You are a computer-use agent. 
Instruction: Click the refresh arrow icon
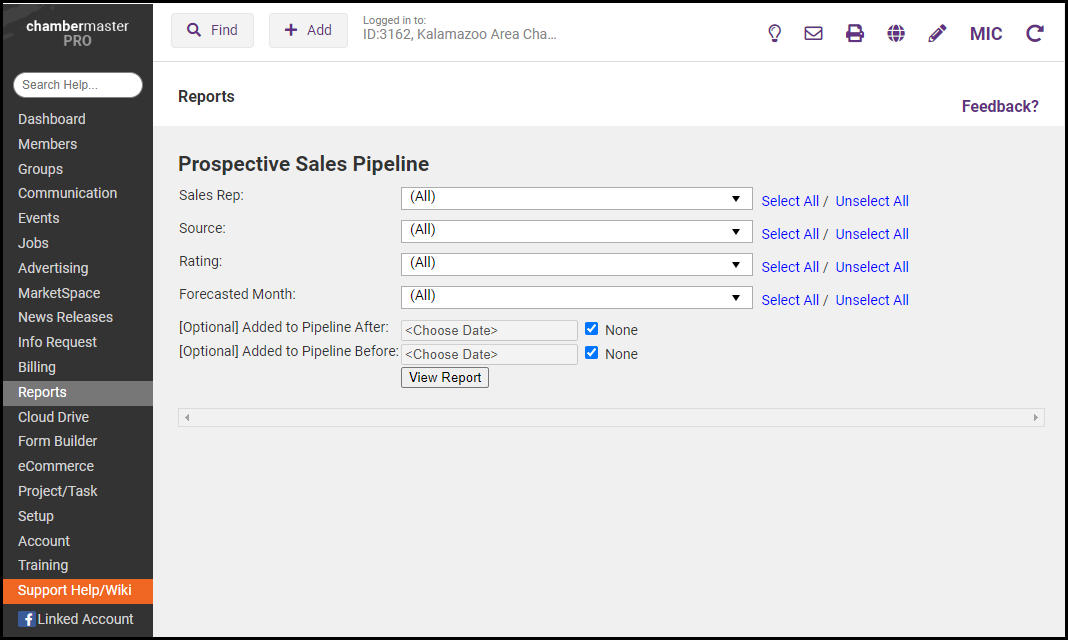pyautogui.click(x=1035, y=33)
